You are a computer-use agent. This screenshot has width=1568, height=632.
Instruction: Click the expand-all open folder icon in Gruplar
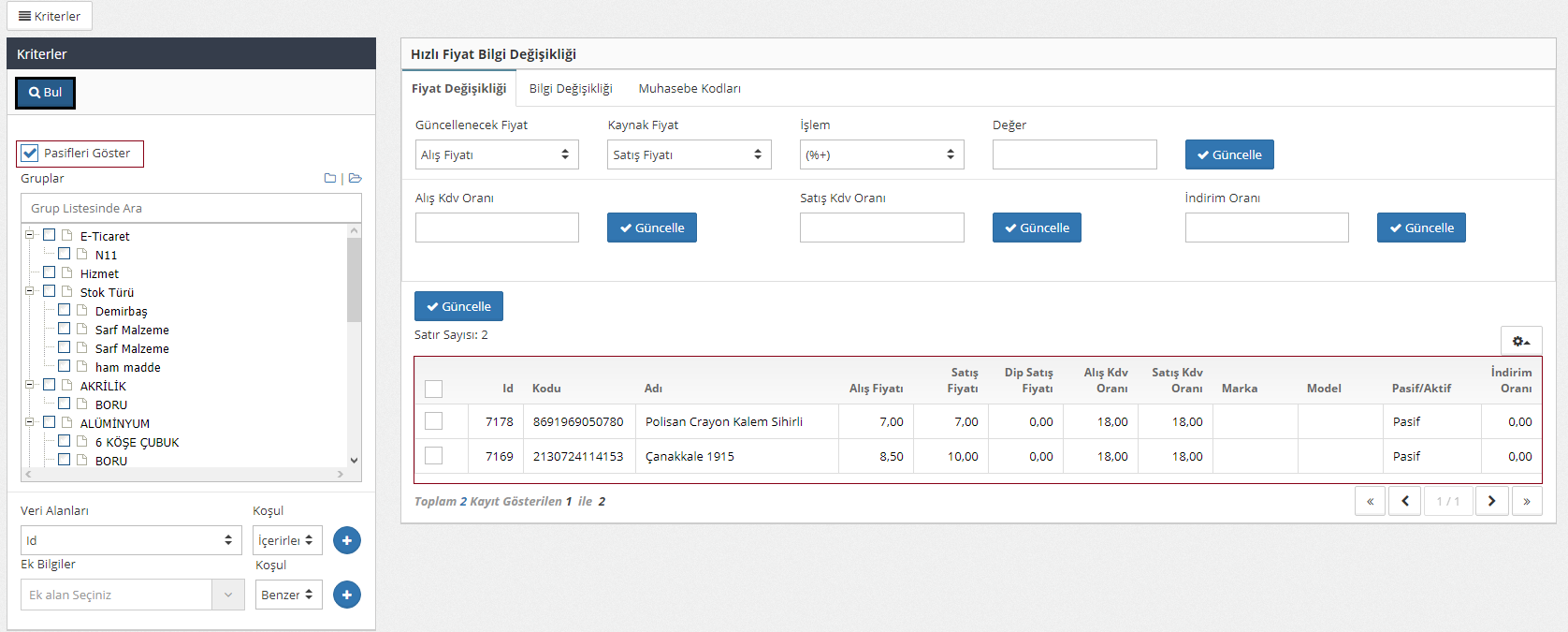coord(355,178)
